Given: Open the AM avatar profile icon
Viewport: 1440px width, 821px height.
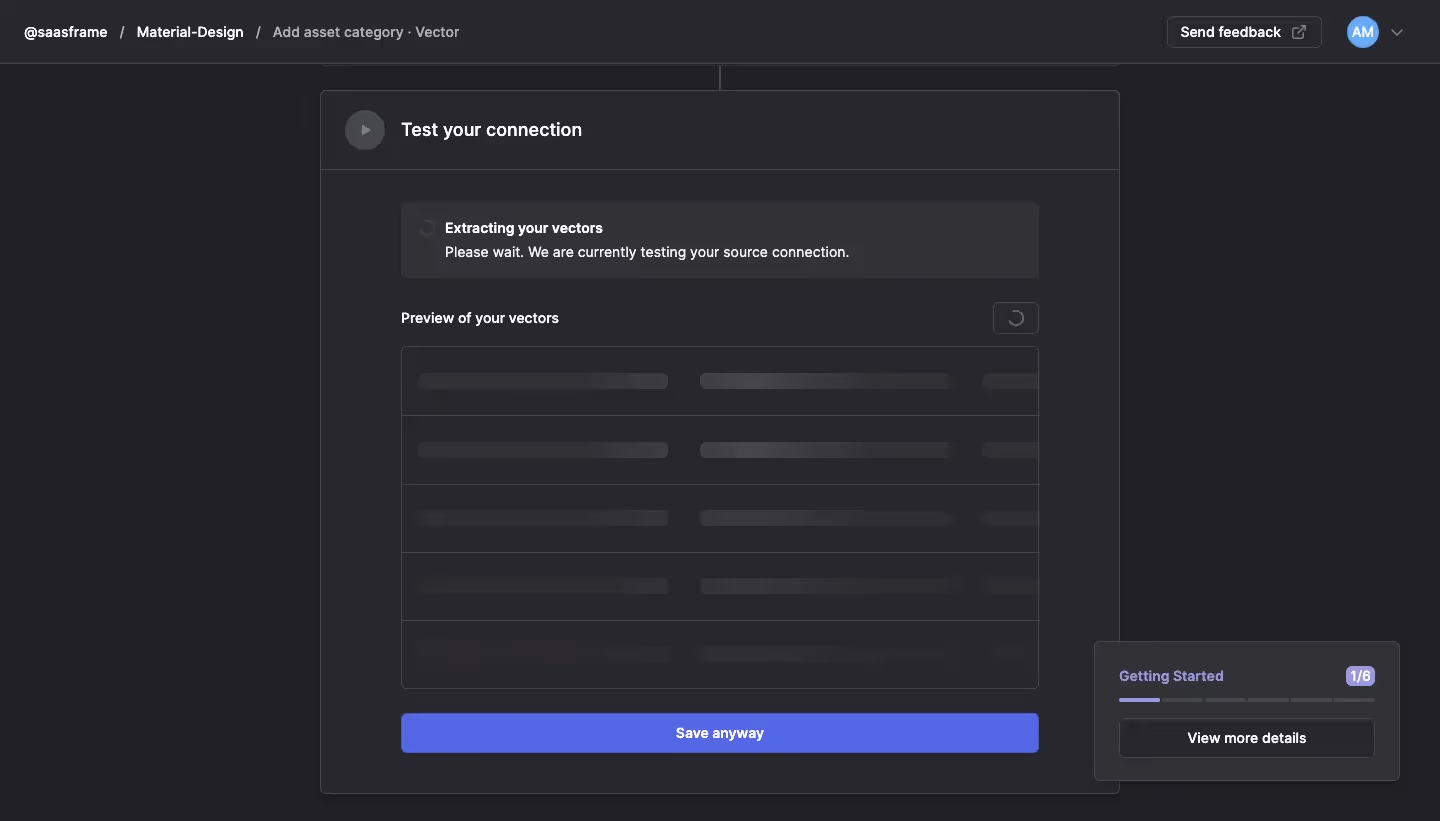Looking at the screenshot, I should [1362, 31].
